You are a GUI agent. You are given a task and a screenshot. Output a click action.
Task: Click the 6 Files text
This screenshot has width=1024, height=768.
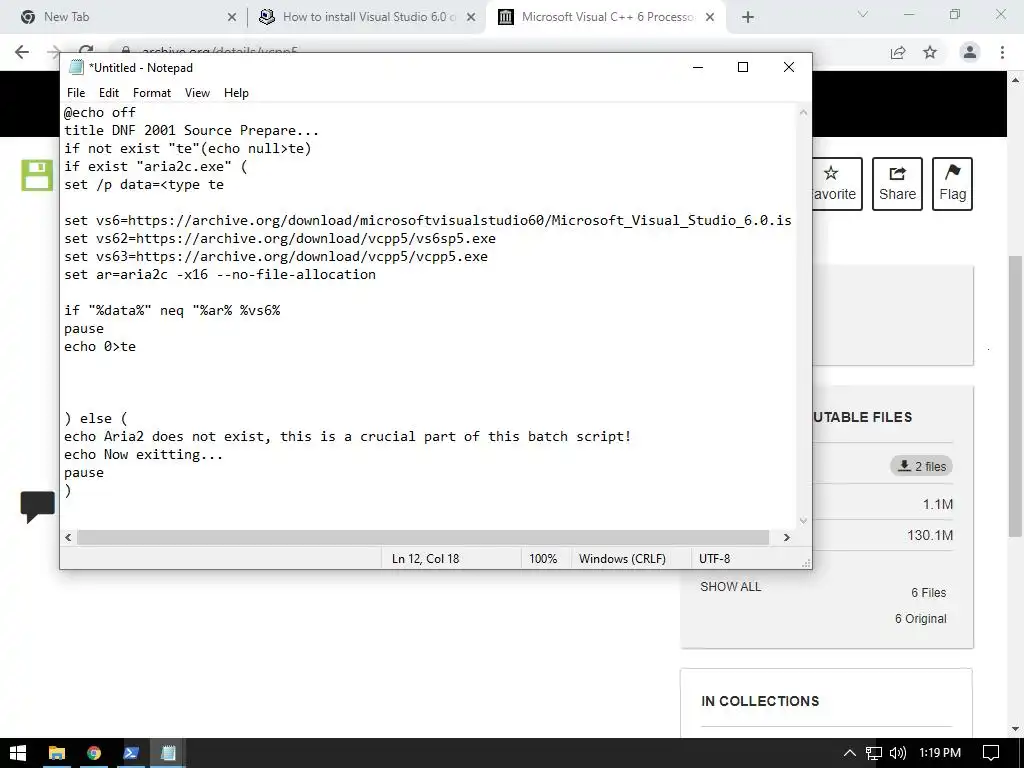click(929, 593)
